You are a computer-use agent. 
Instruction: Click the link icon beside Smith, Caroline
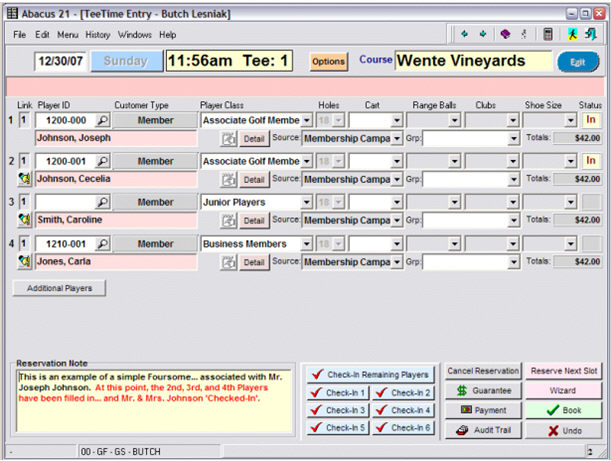pos(24,220)
